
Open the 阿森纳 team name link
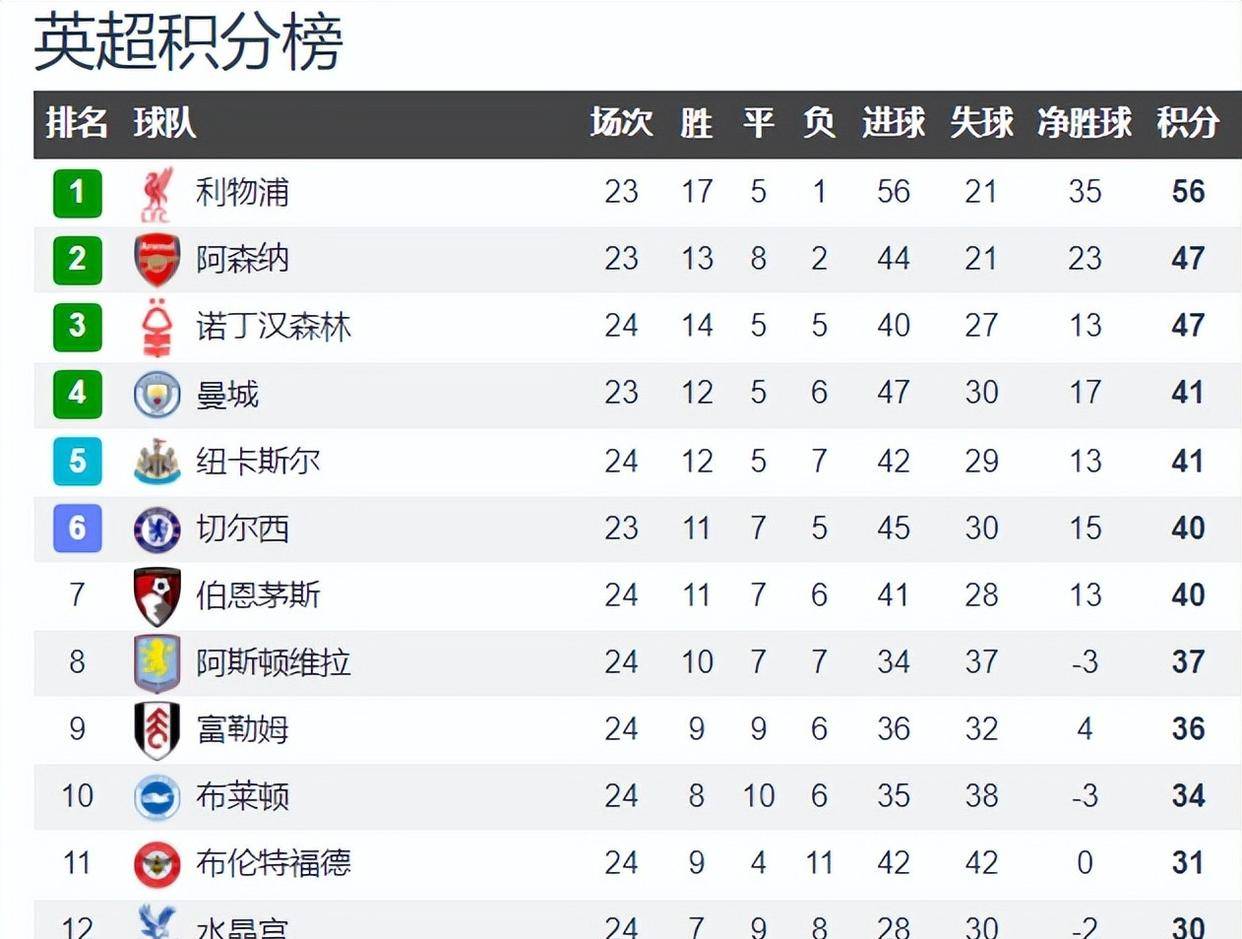[242, 258]
